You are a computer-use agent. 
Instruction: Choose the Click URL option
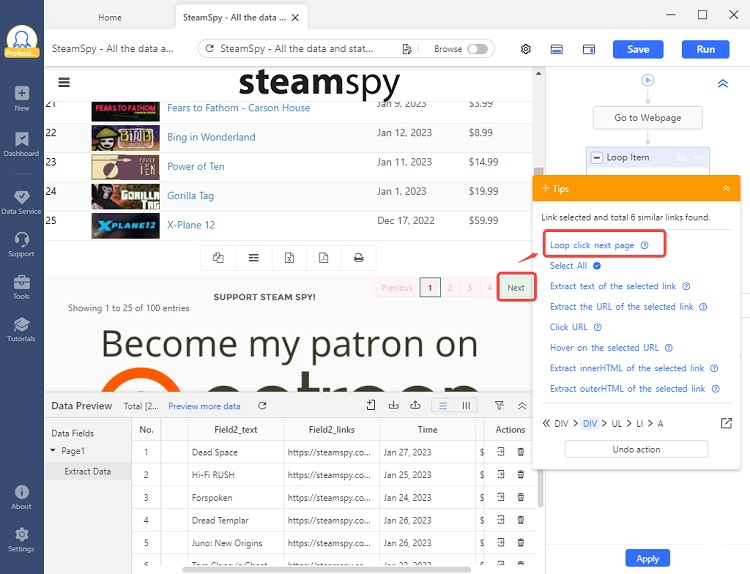pyautogui.click(x=568, y=327)
